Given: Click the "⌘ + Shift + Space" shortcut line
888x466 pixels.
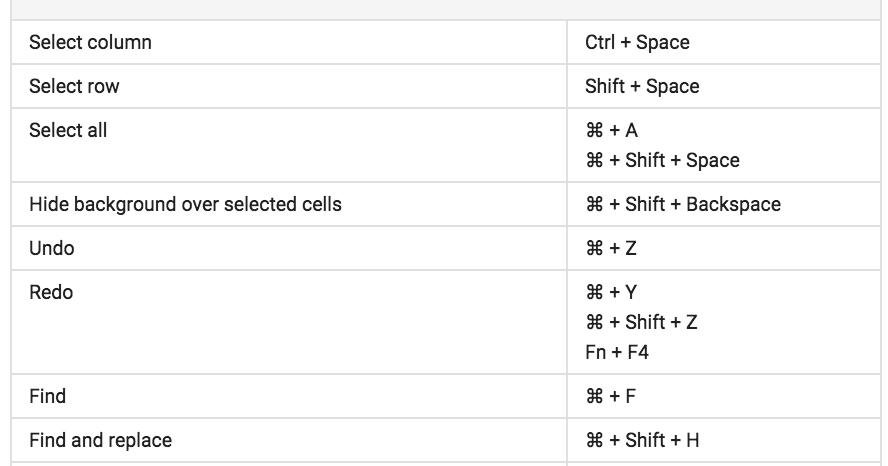Looking at the screenshot, I should pyautogui.click(x=662, y=161).
